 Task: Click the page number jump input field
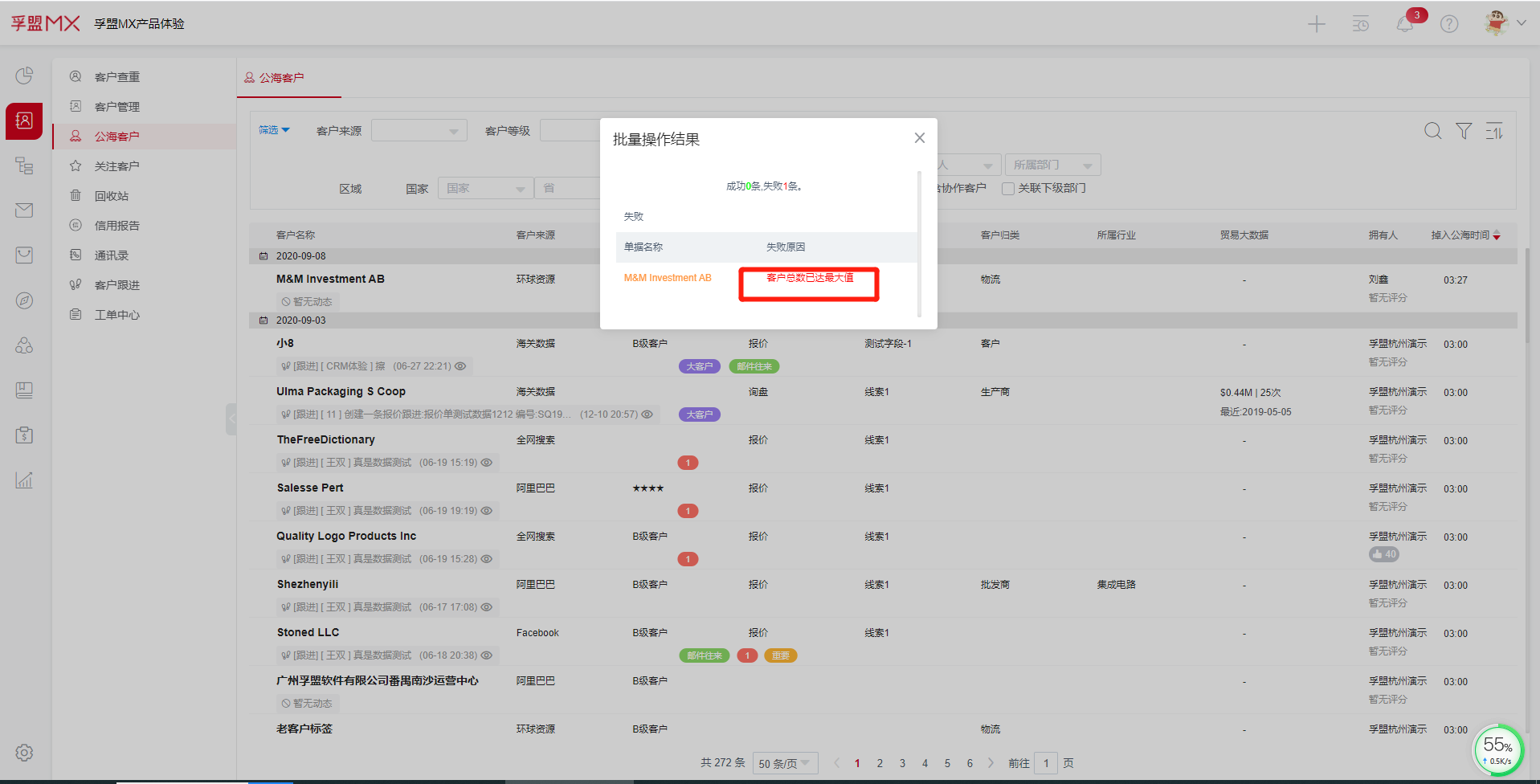(x=1046, y=763)
